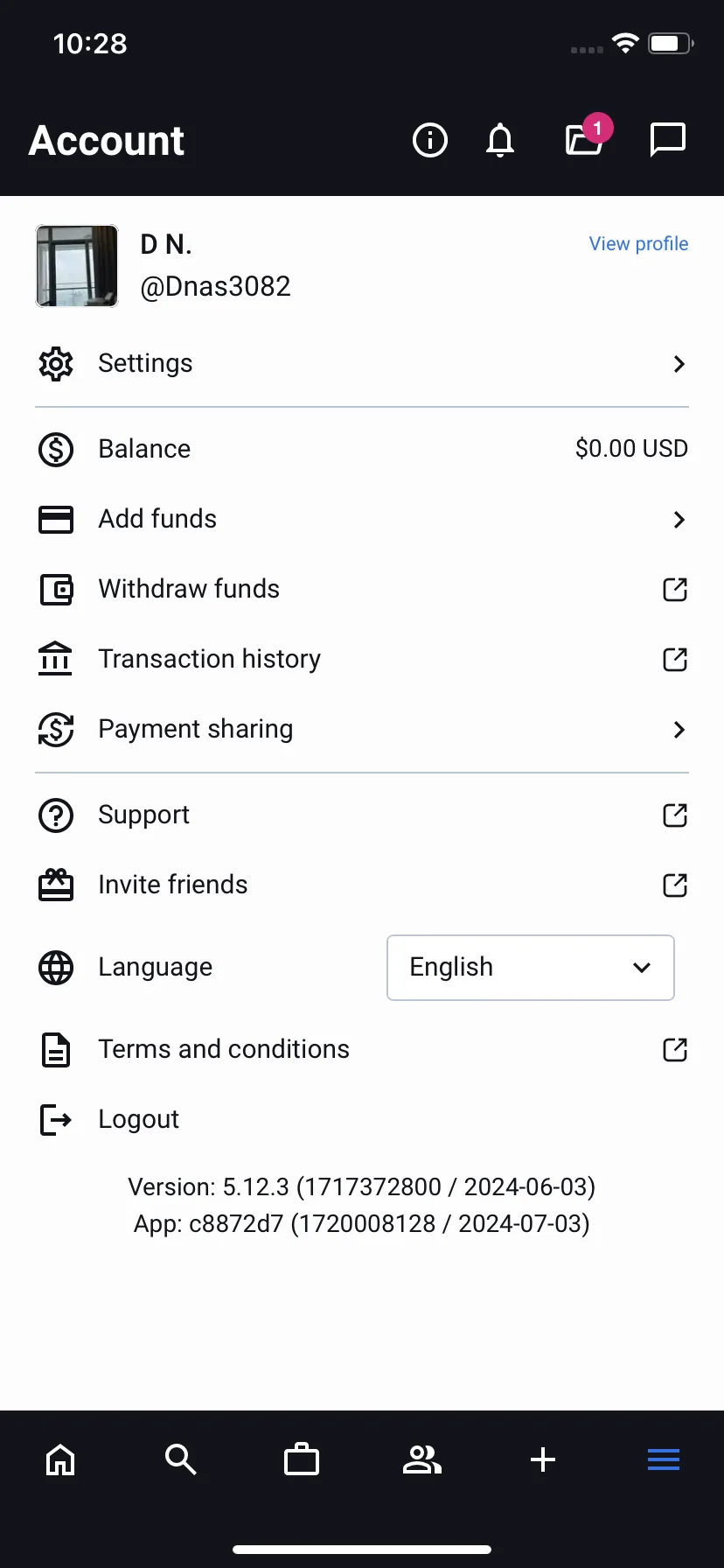Click the View profile link
This screenshot has width=724, height=1568.
pyautogui.click(x=638, y=244)
